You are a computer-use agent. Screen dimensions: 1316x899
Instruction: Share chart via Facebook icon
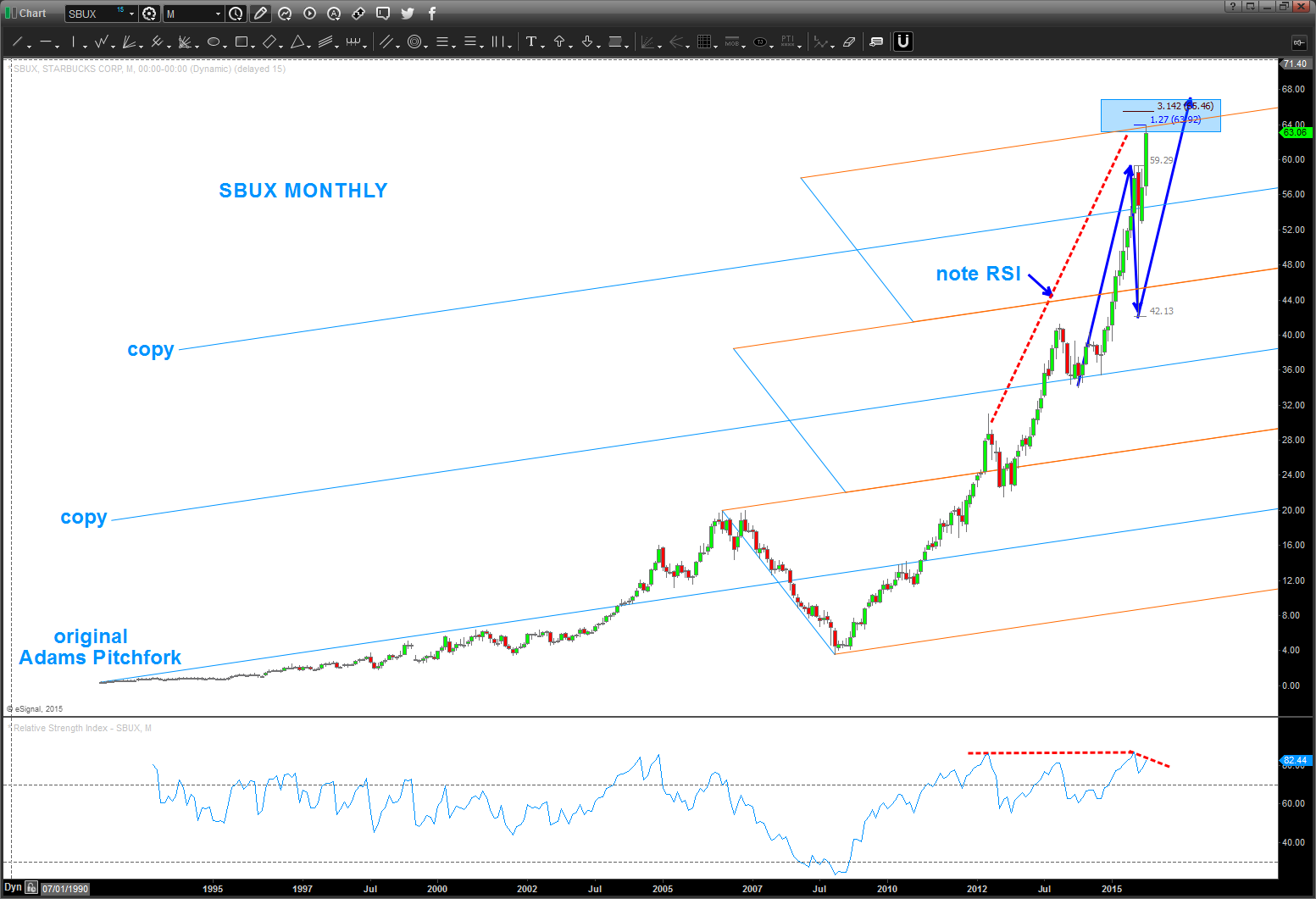pos(431,14)
